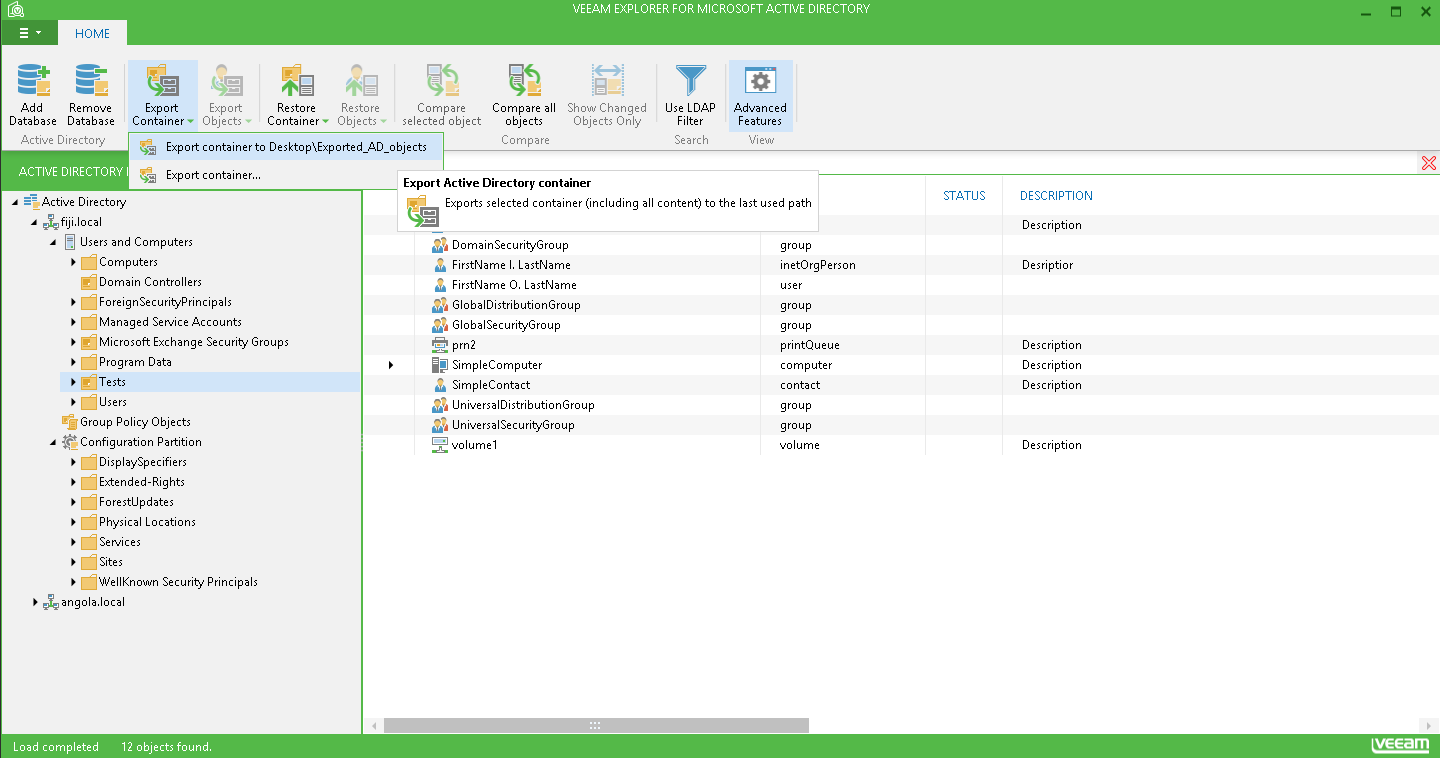This screenshot has height=758, width=1440.
Task: Click the DomainSecurityGroup group icon
Action: click(440, 245)
